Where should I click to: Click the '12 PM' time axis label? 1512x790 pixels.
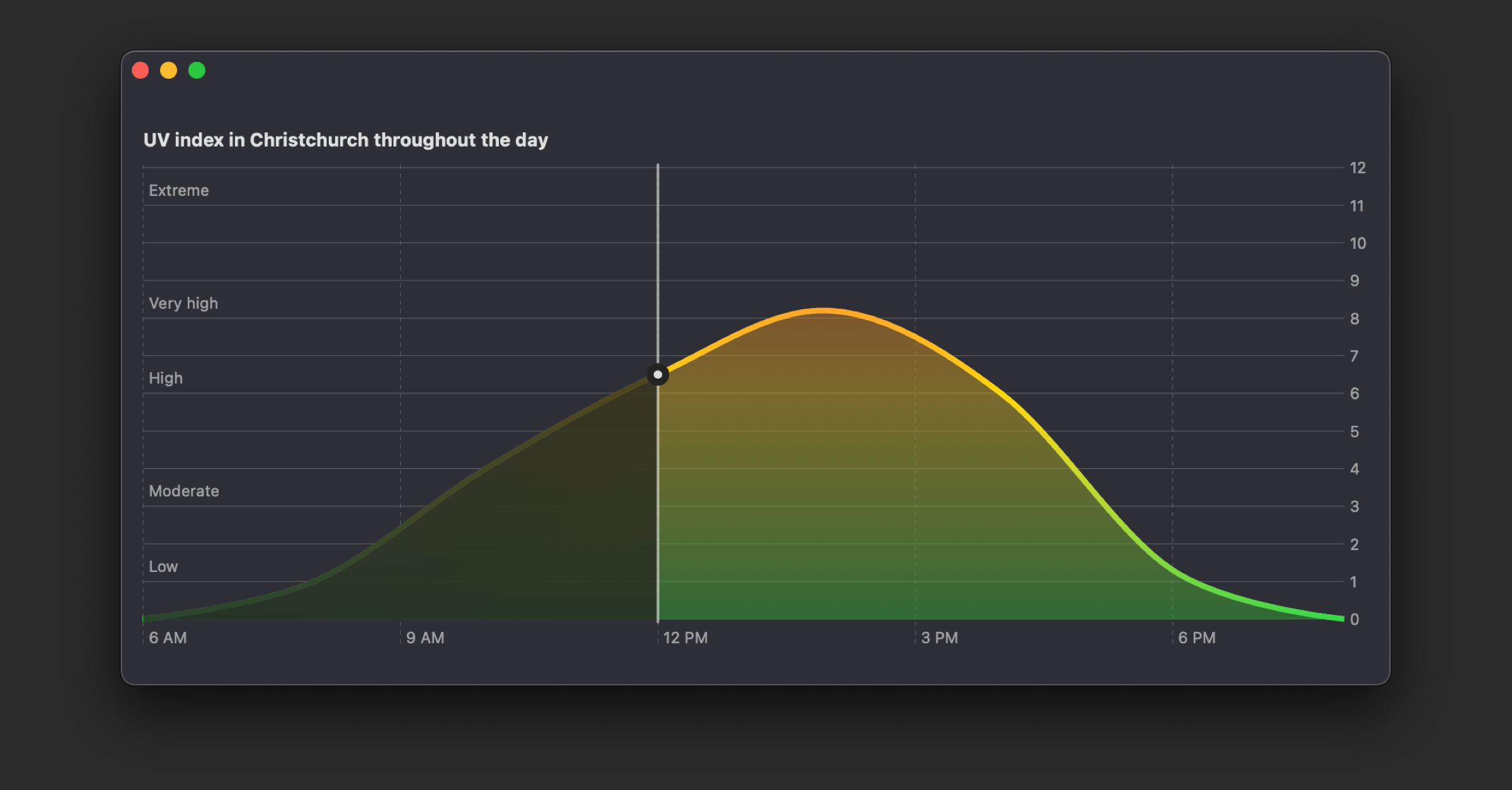(x=685, y=638)
